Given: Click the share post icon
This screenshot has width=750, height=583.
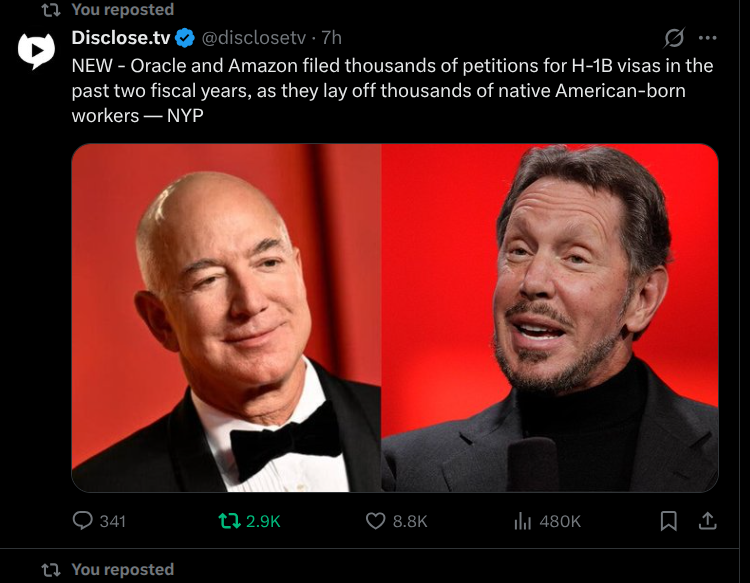Looking at the screenshot, I should pyautogui.click(x=706, y=520).
